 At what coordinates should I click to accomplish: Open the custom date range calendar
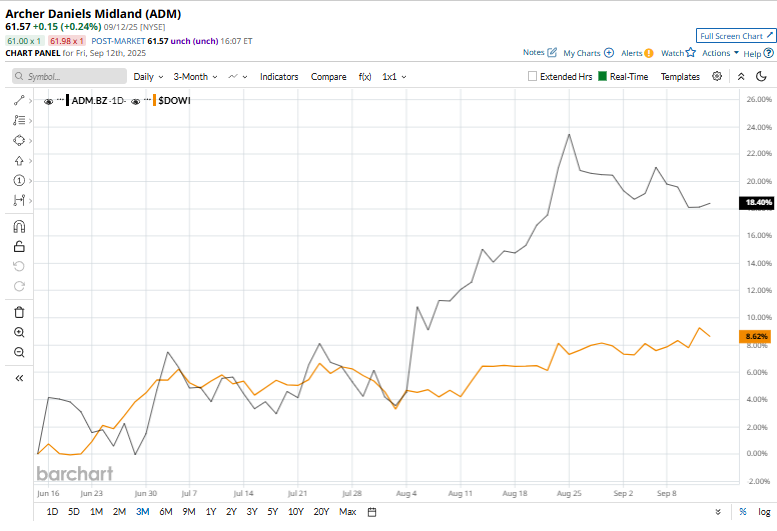pyautogui.click(x=372, y=512)
